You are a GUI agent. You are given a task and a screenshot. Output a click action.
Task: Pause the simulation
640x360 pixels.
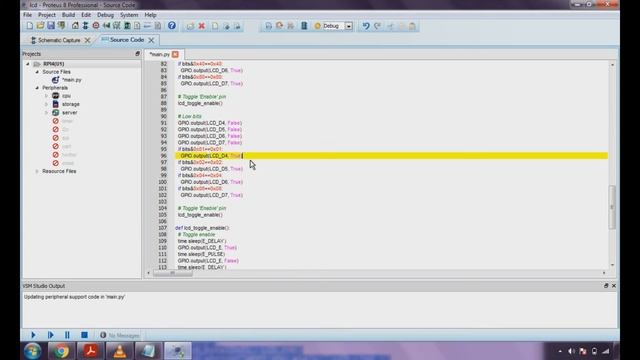pos(67,335)
